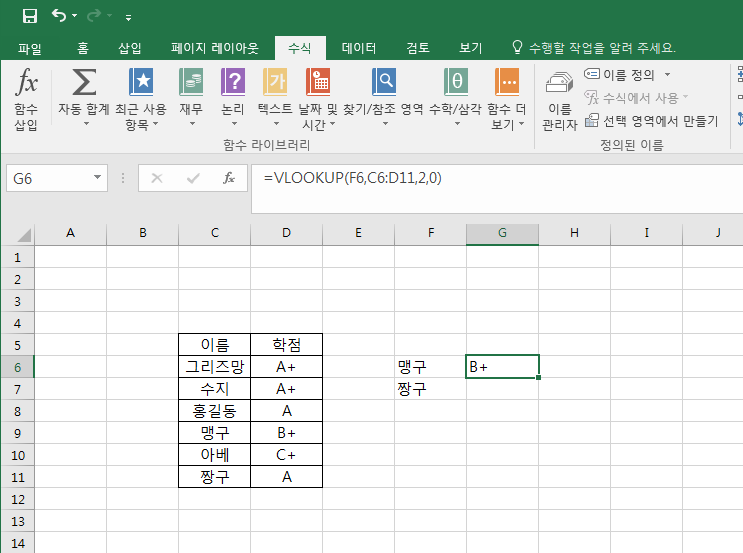Click 선택 영역에서 만들기 button
Image resolution: width=743 pixels, height=553 pixels.
click(652, 121)
